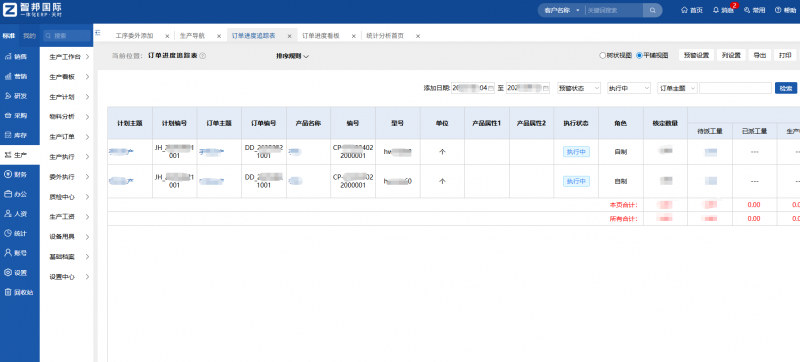800x362 pixels.
Task: Click the 消息 bell notification icon
Action: point(716,10)
